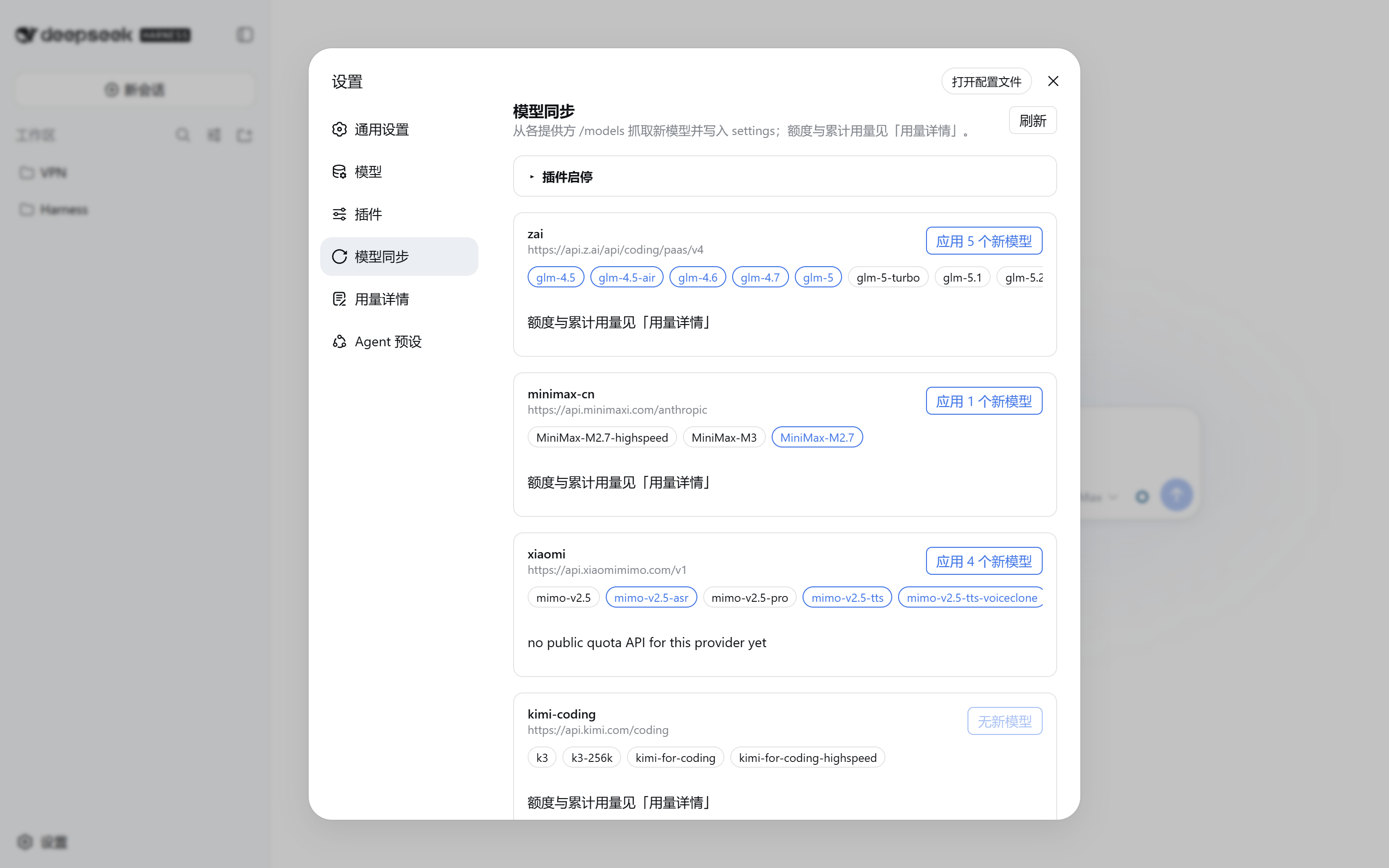
Task: Select the 模型同步 sidebar item
Action: click(x=399, y=257)
